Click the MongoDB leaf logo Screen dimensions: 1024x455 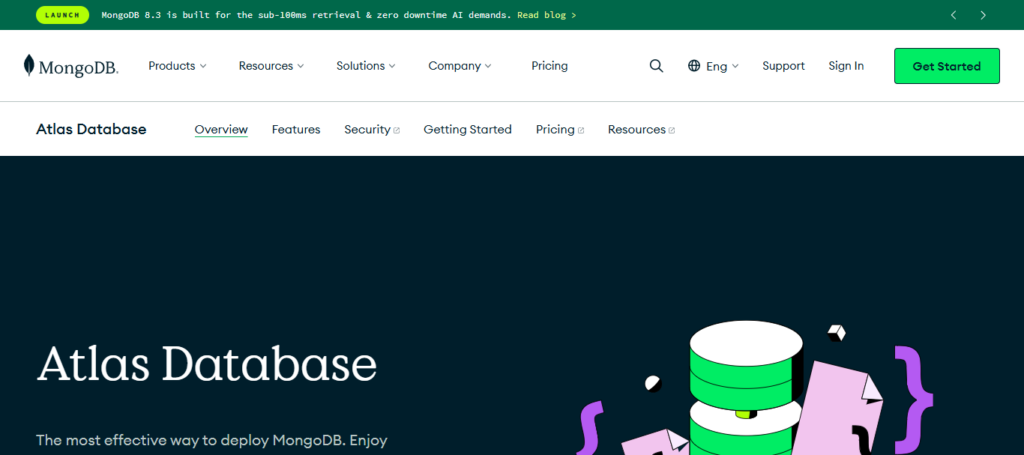point(71,66)
